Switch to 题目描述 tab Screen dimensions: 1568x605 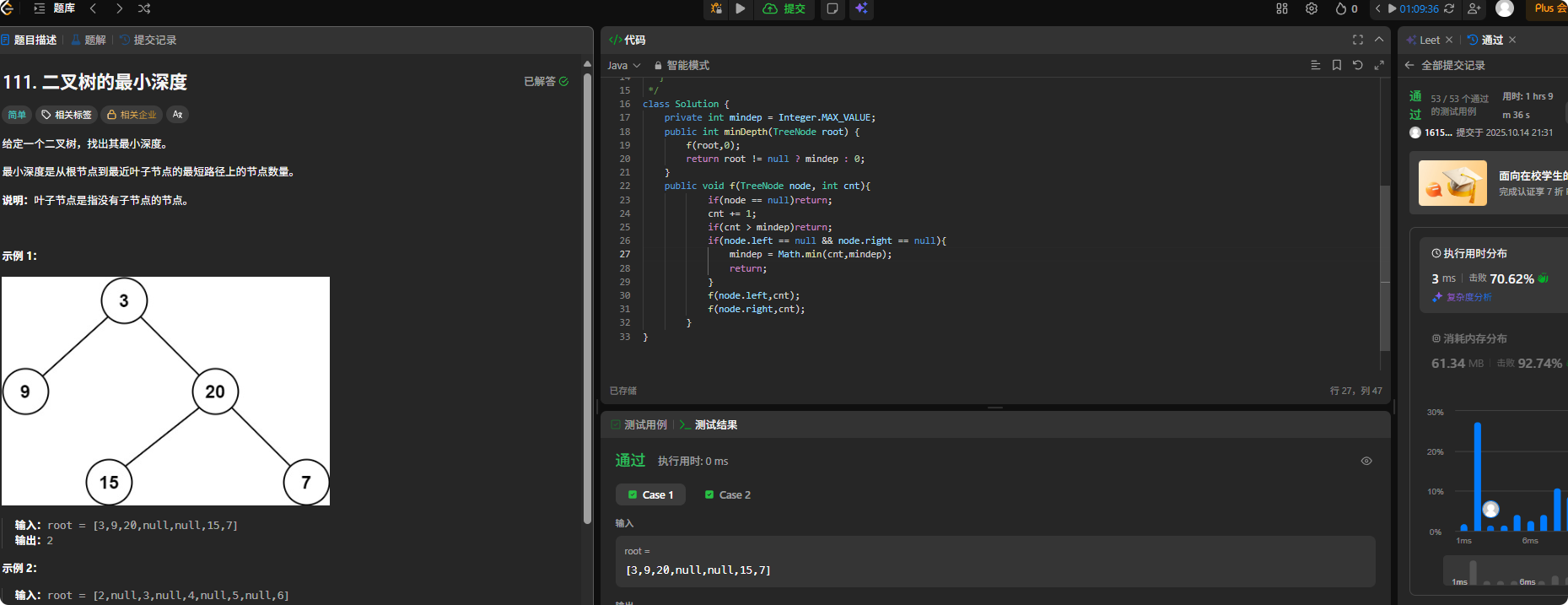coord(29,40)
